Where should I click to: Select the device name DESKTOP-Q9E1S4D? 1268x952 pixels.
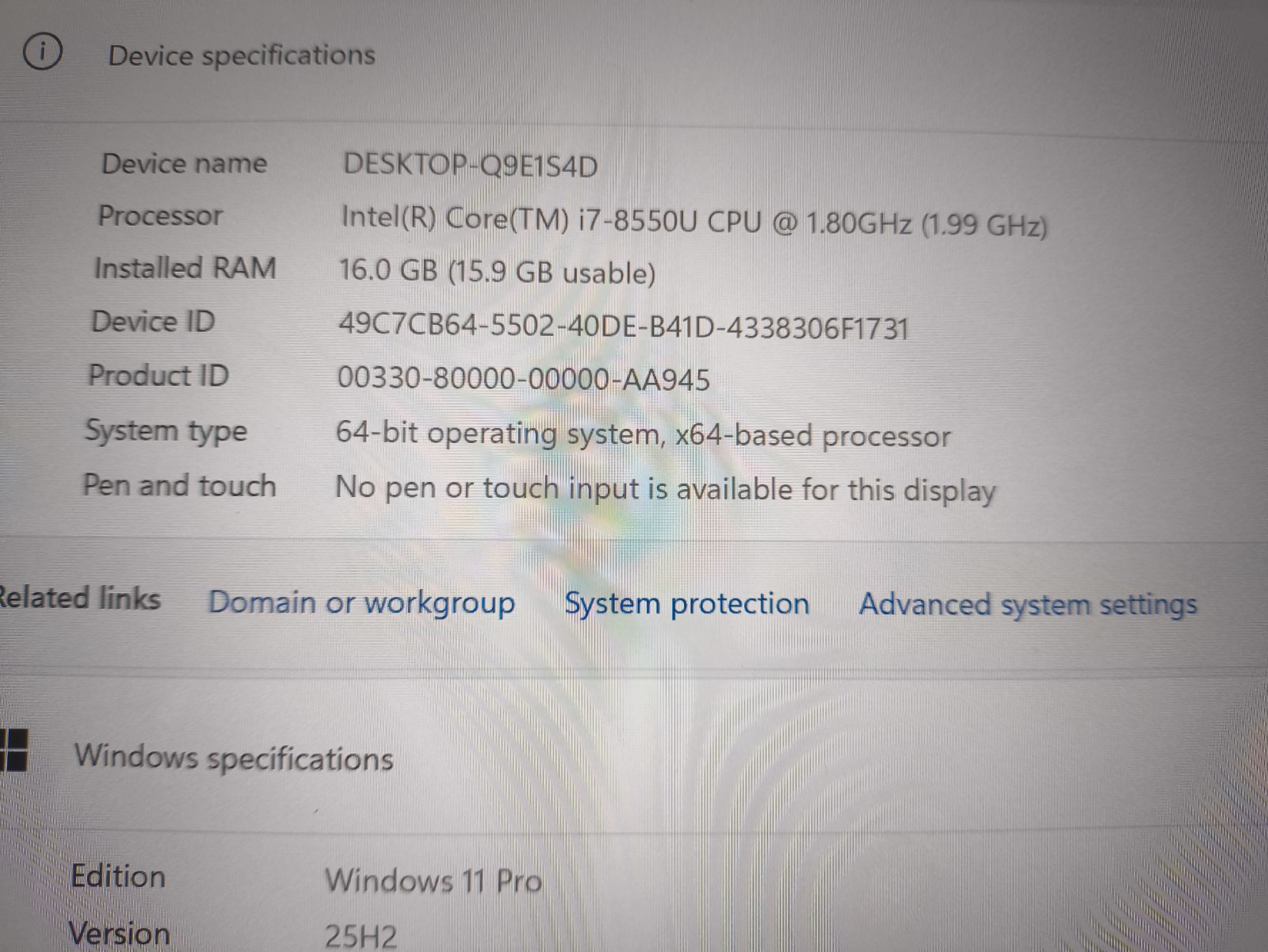470,165
